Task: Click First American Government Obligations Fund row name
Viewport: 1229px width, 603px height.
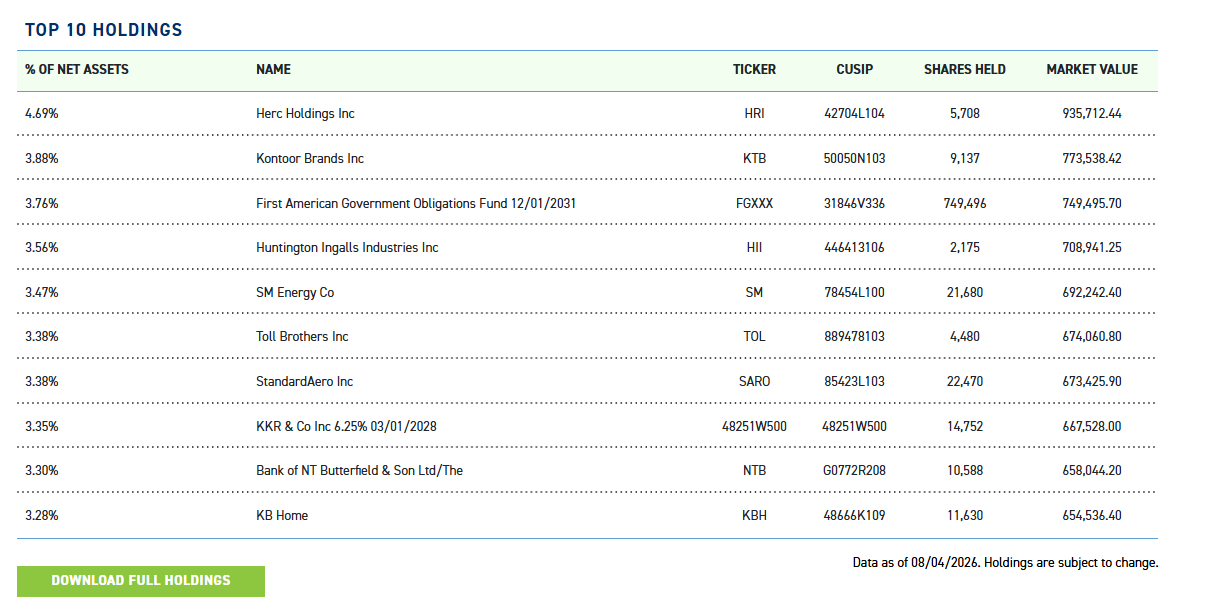Action: [416, 203]
